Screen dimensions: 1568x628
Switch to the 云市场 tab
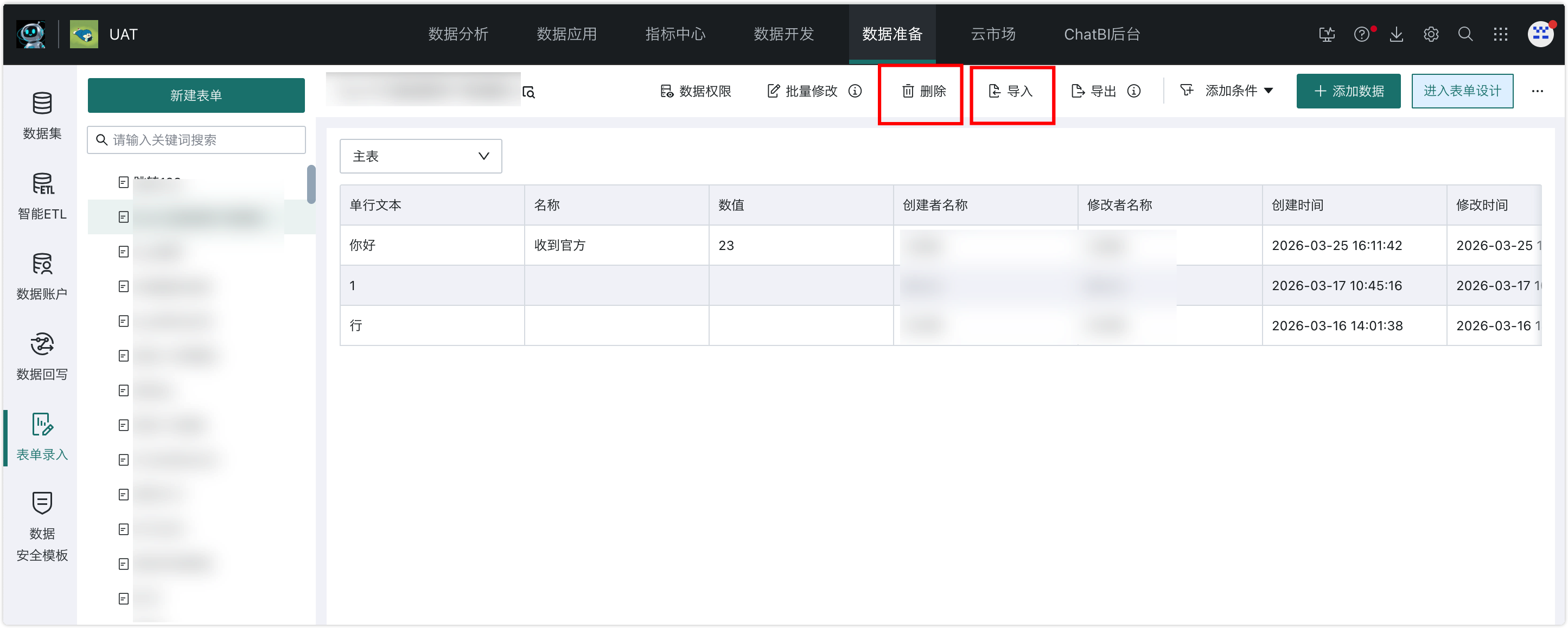click(993, 34)
